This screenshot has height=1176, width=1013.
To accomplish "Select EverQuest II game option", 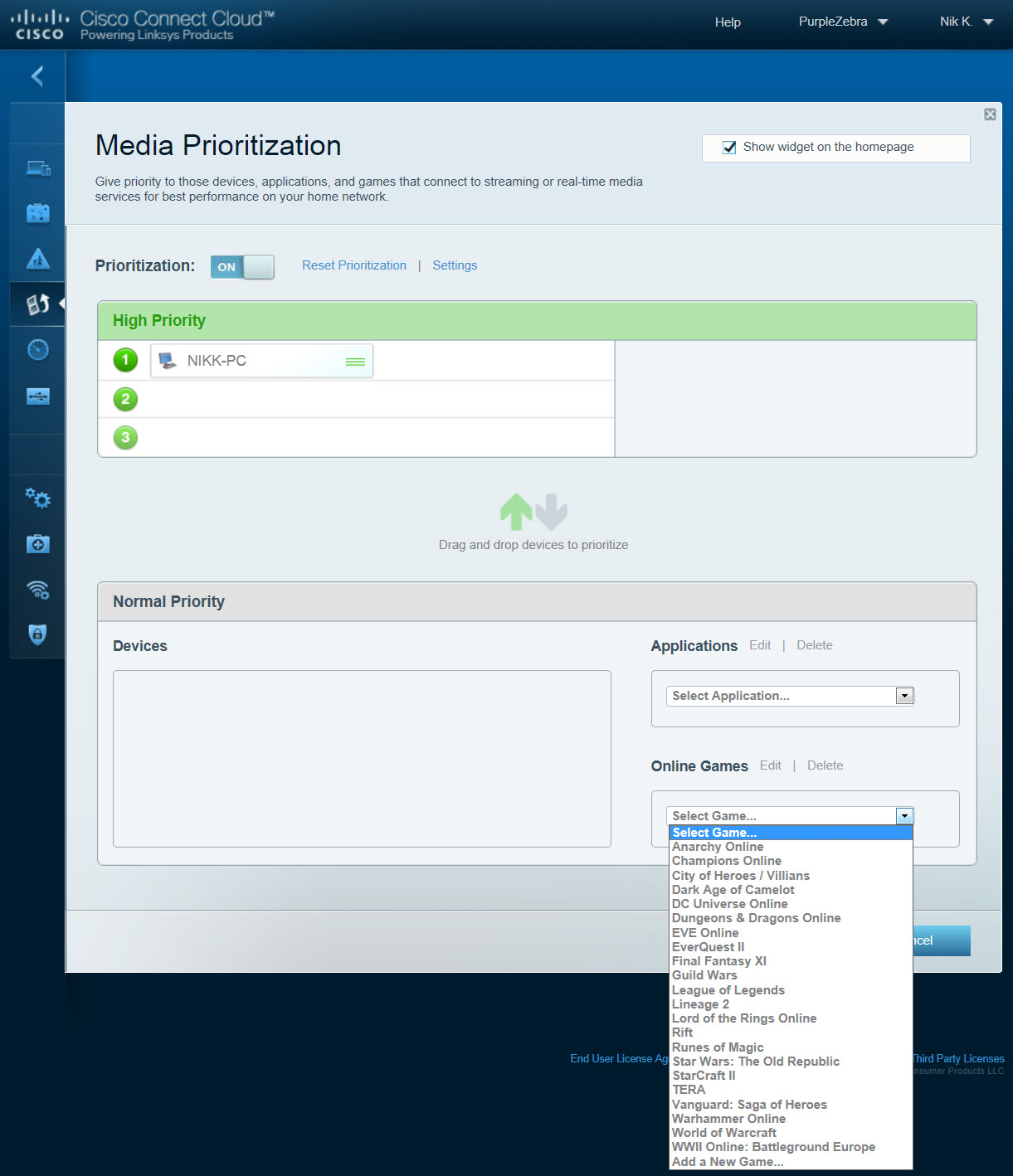I will pyautogui.click(x=791, y=947).
